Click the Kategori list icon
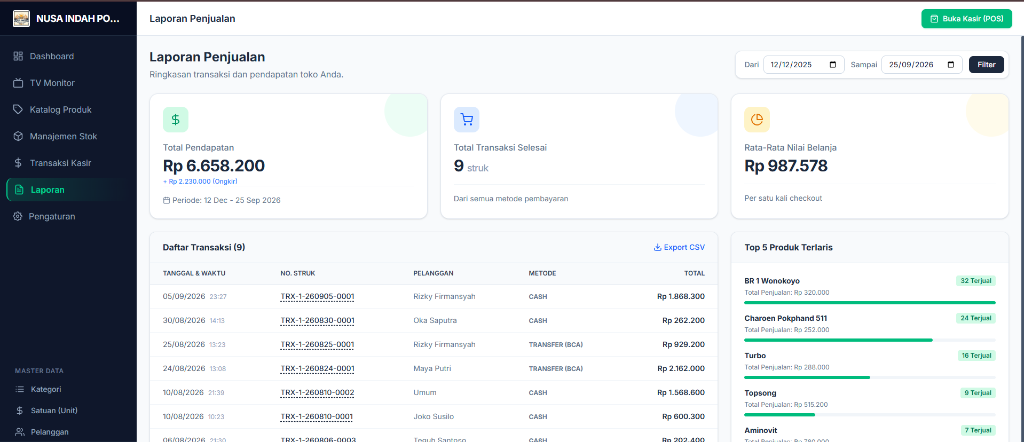This screenshot has width=1024, height=442. tap(20, 389)
